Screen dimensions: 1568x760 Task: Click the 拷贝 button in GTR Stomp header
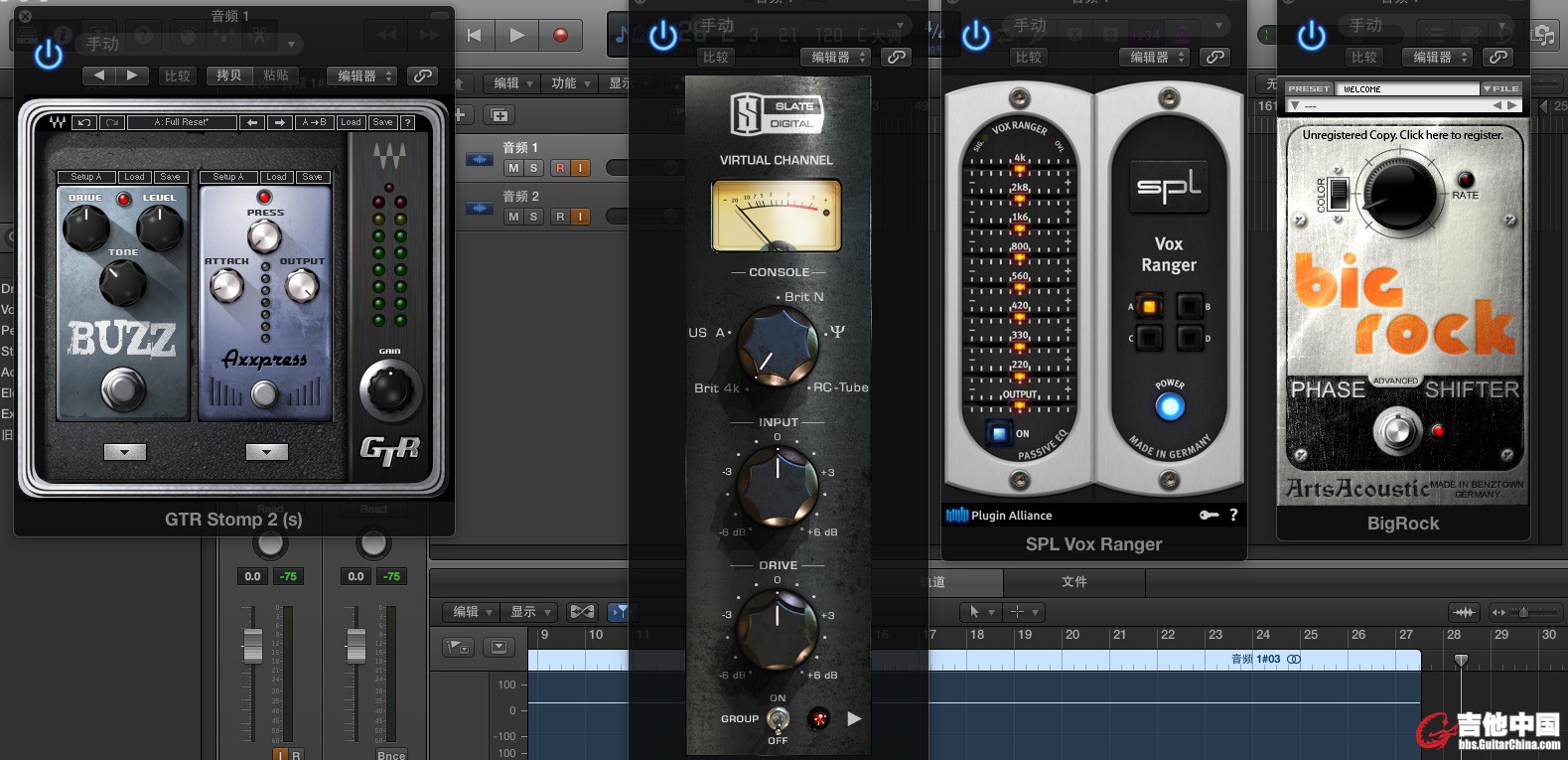click(x=229, y=76)
